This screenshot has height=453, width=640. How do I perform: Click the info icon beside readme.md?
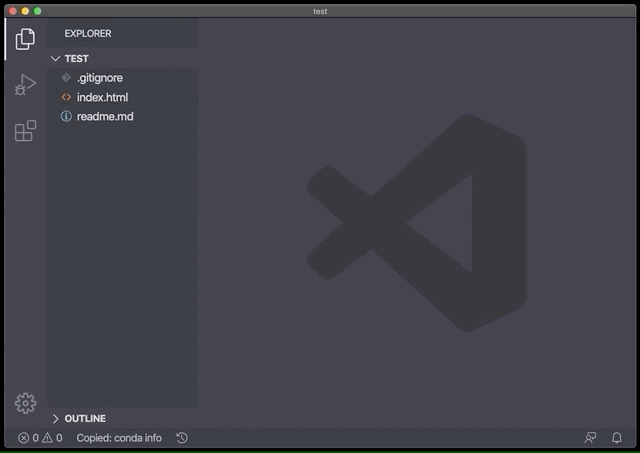[66, 116]
